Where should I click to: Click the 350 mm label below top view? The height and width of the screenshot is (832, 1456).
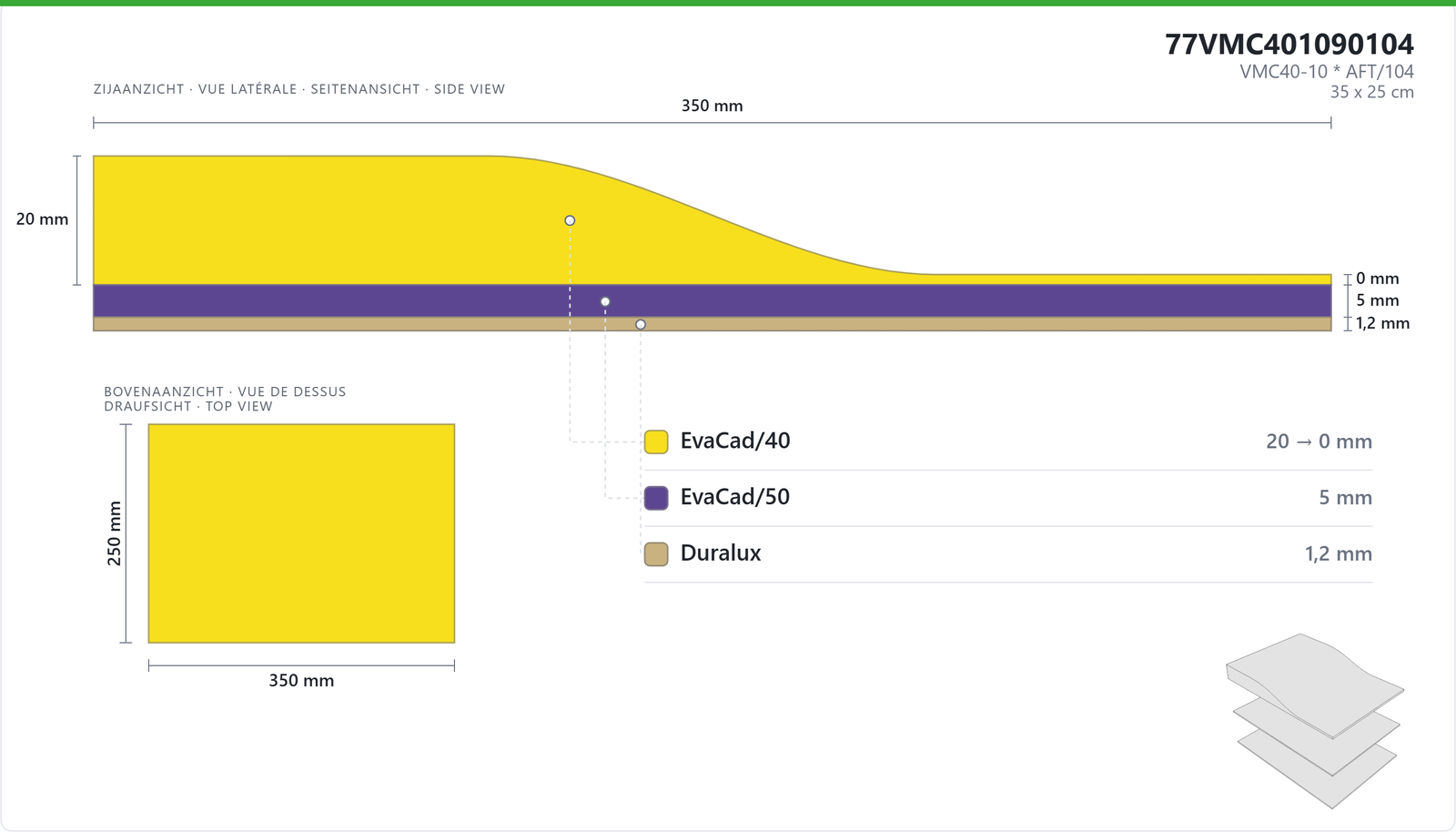301,681
